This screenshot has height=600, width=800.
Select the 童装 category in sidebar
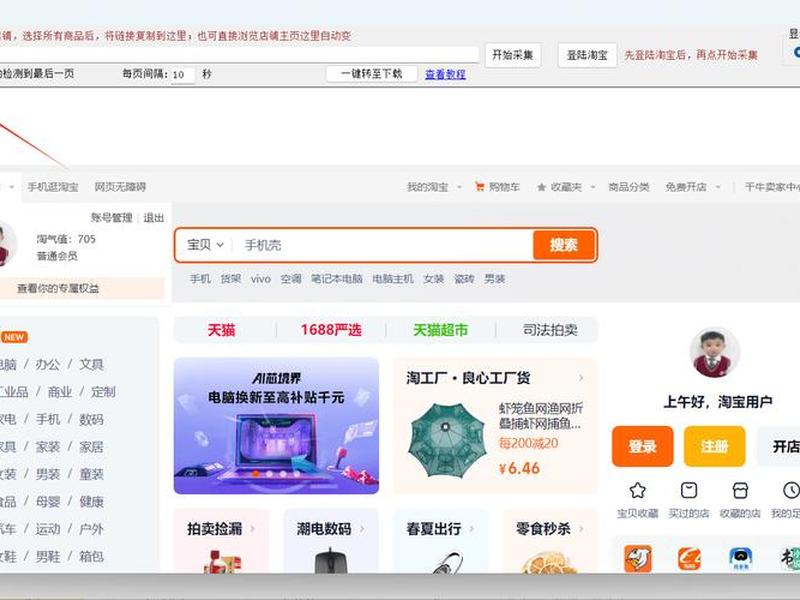pos(91,474)
